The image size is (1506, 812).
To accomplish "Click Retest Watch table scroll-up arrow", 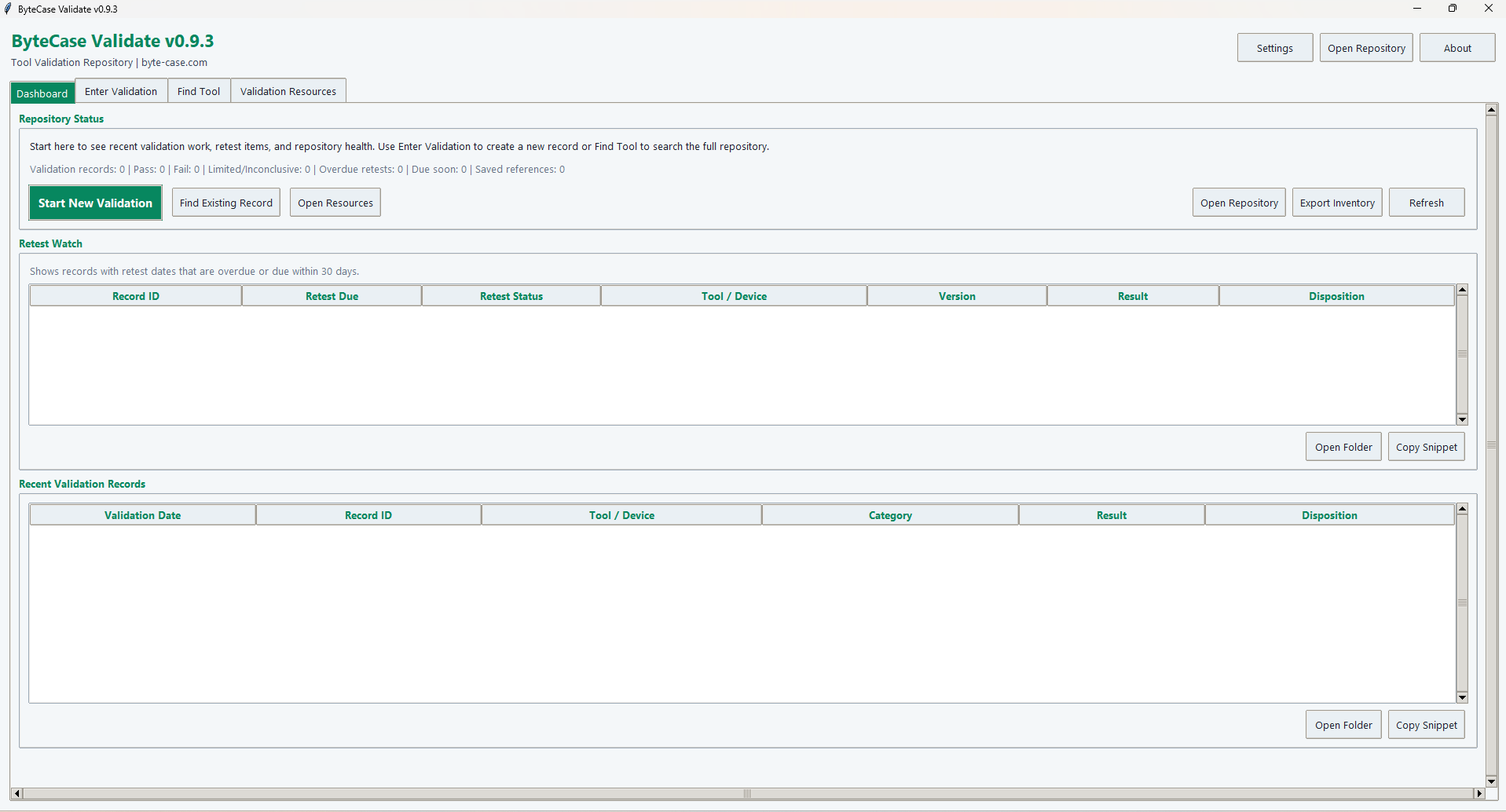I will (1462, 290).
